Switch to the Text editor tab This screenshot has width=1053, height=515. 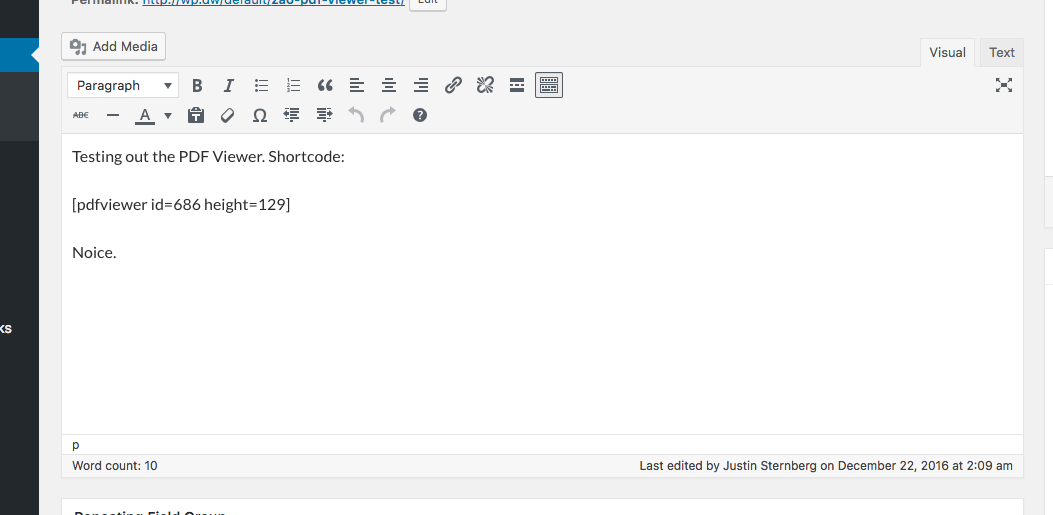click(x=1001, y=52)
